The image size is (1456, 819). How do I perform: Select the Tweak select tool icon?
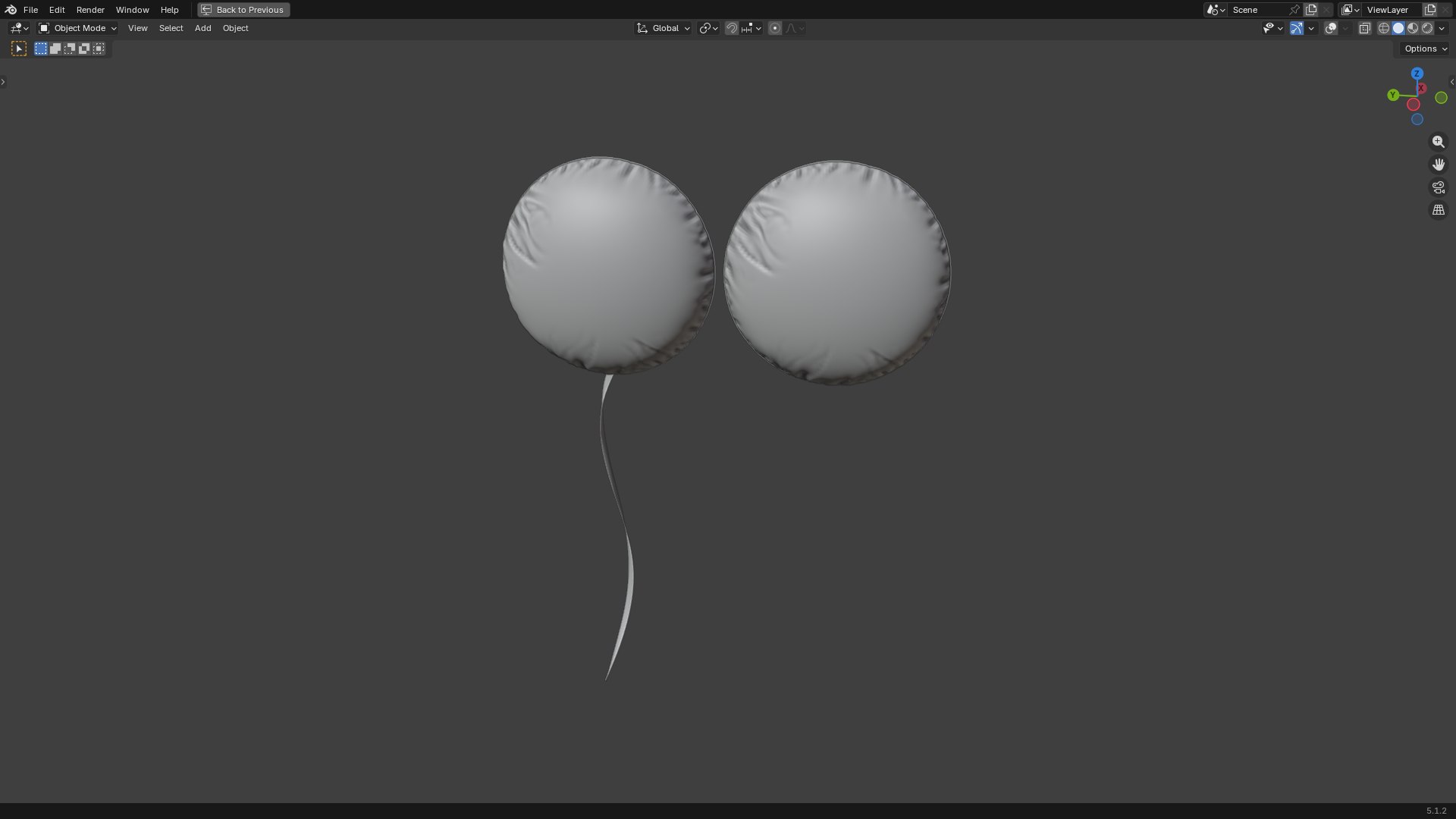(x=19, y=49)
